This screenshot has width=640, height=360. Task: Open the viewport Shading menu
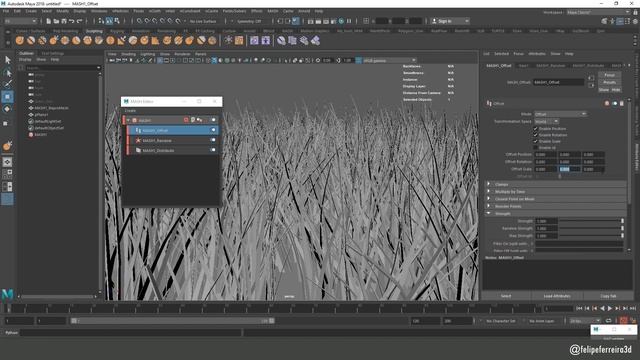pos(128,54)
